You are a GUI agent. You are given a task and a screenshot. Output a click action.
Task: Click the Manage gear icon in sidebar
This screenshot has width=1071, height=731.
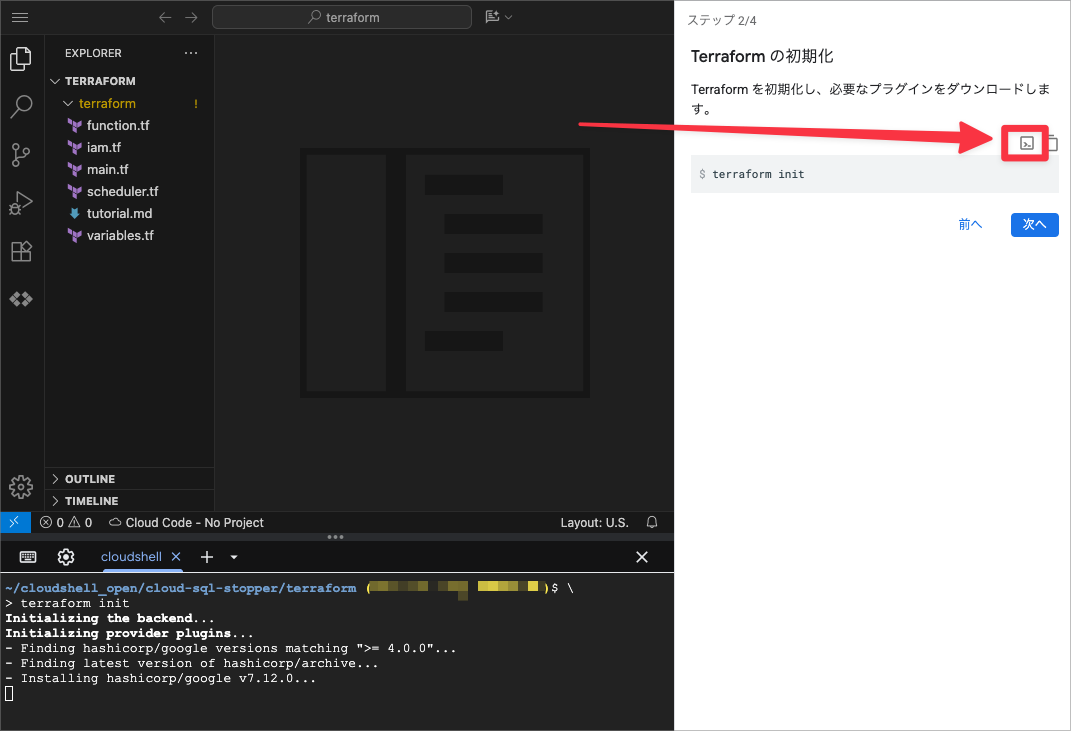tap(21, 487)
